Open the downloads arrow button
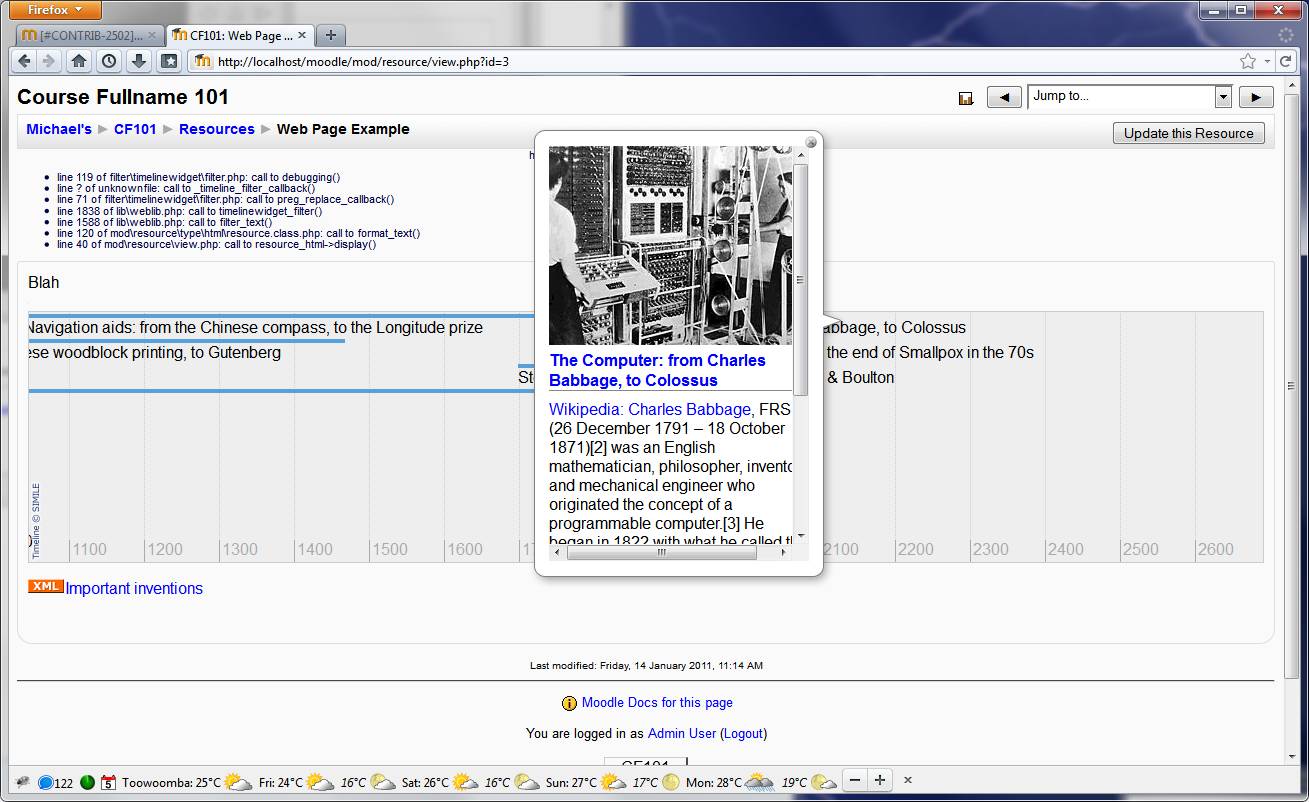1309x802 pixels. point(139,61)
